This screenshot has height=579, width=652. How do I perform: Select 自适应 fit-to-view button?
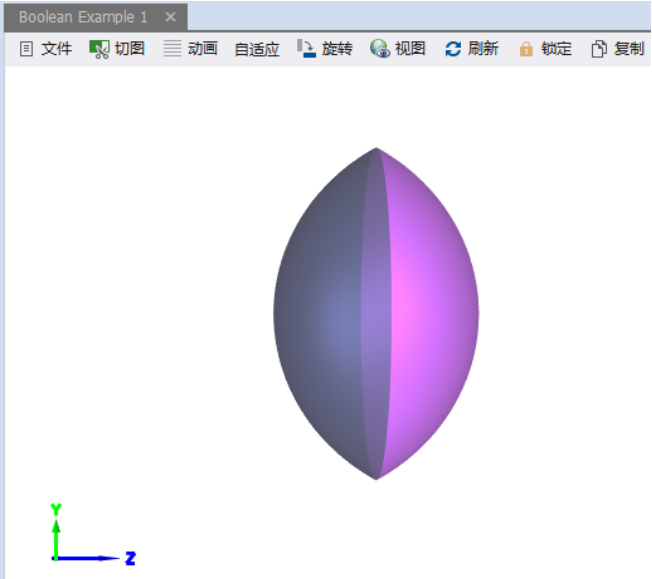(x=257, y=49)
